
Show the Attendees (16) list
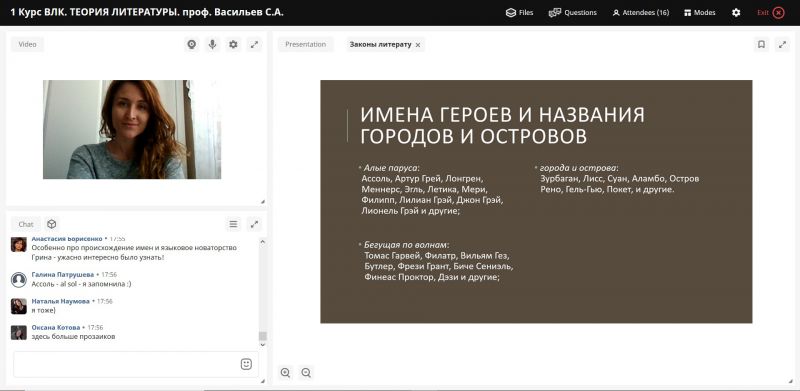point(641,13)
